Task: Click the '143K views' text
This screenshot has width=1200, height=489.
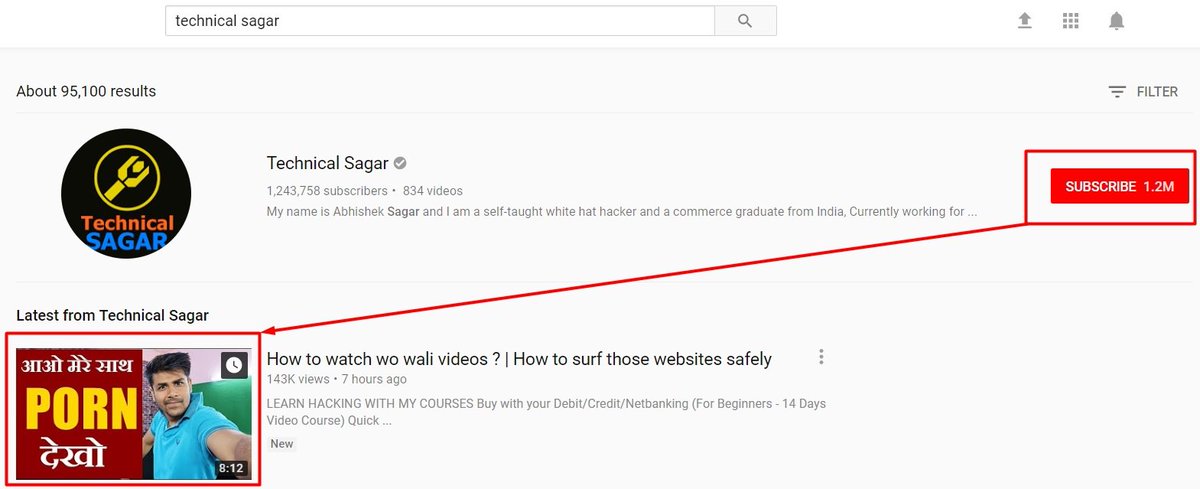Action: [298, 379]
